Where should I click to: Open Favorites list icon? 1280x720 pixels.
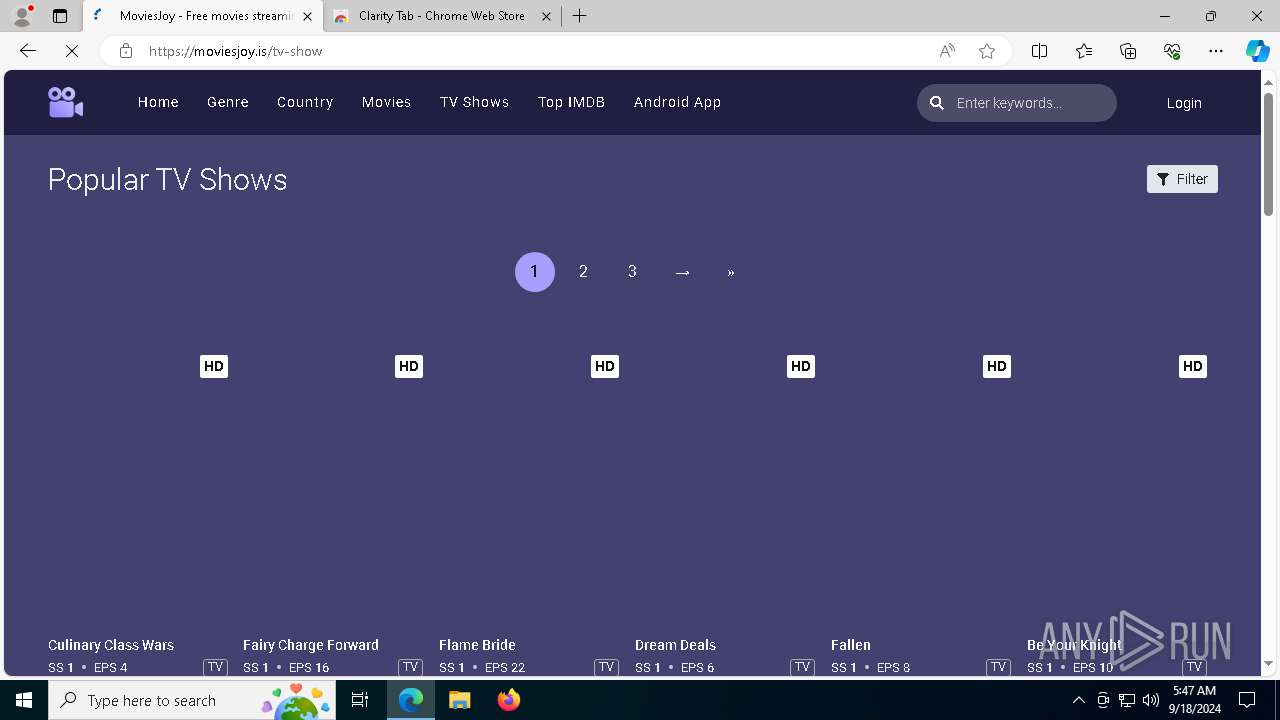[x=1084, y=51]
